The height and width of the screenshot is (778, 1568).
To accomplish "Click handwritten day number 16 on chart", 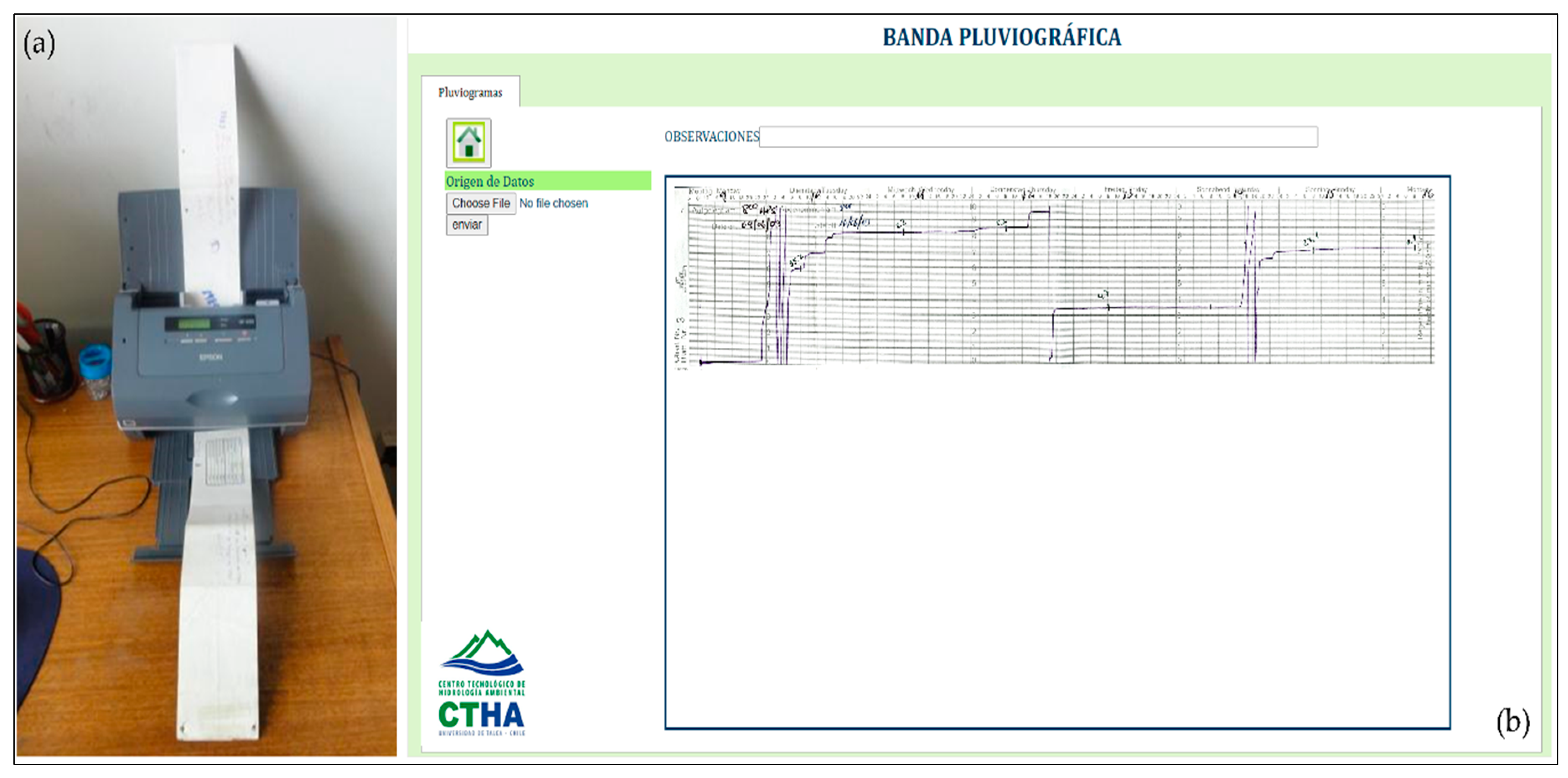I will pos(1428,194).
